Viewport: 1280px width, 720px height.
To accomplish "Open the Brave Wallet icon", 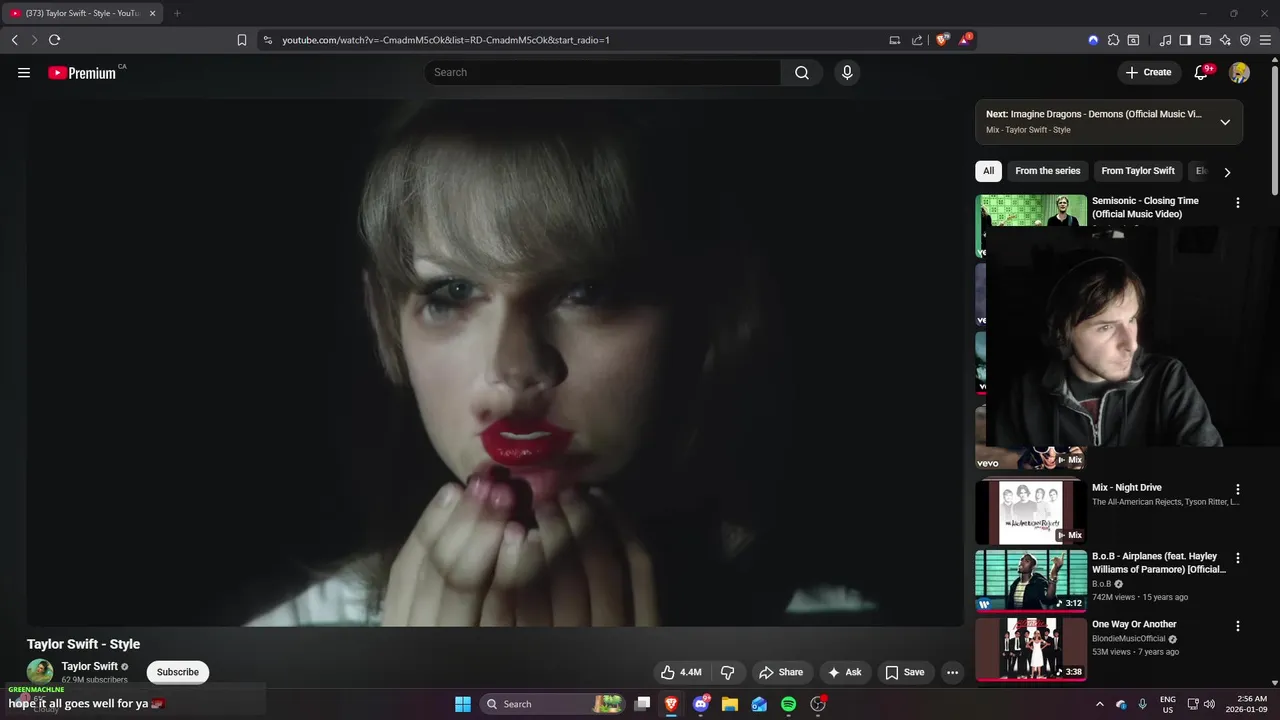I will coord(1205,40).
